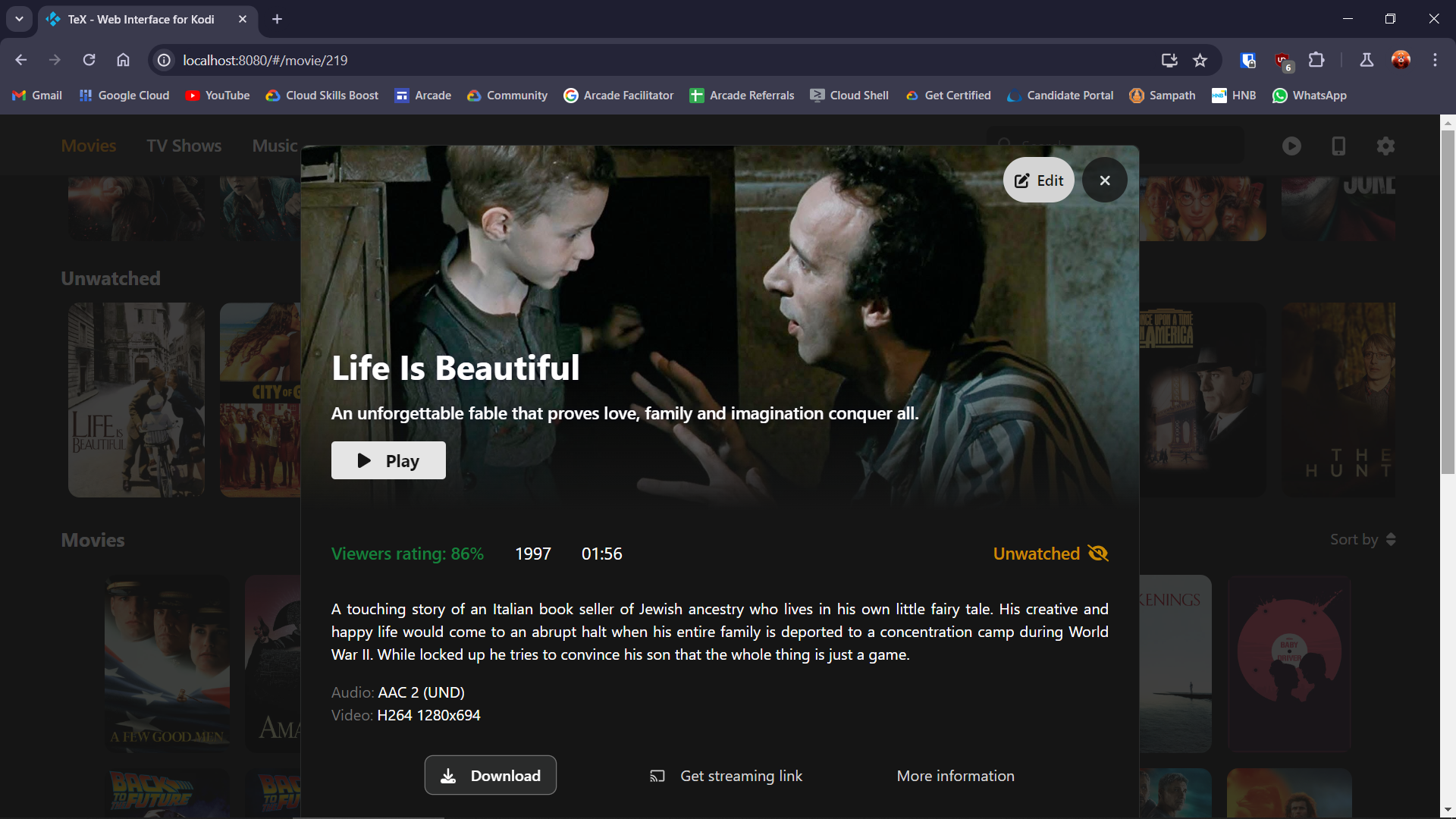Toggle the Unwatched status
Viewport: 1456px width, 819px height.
click(1051, 554)
